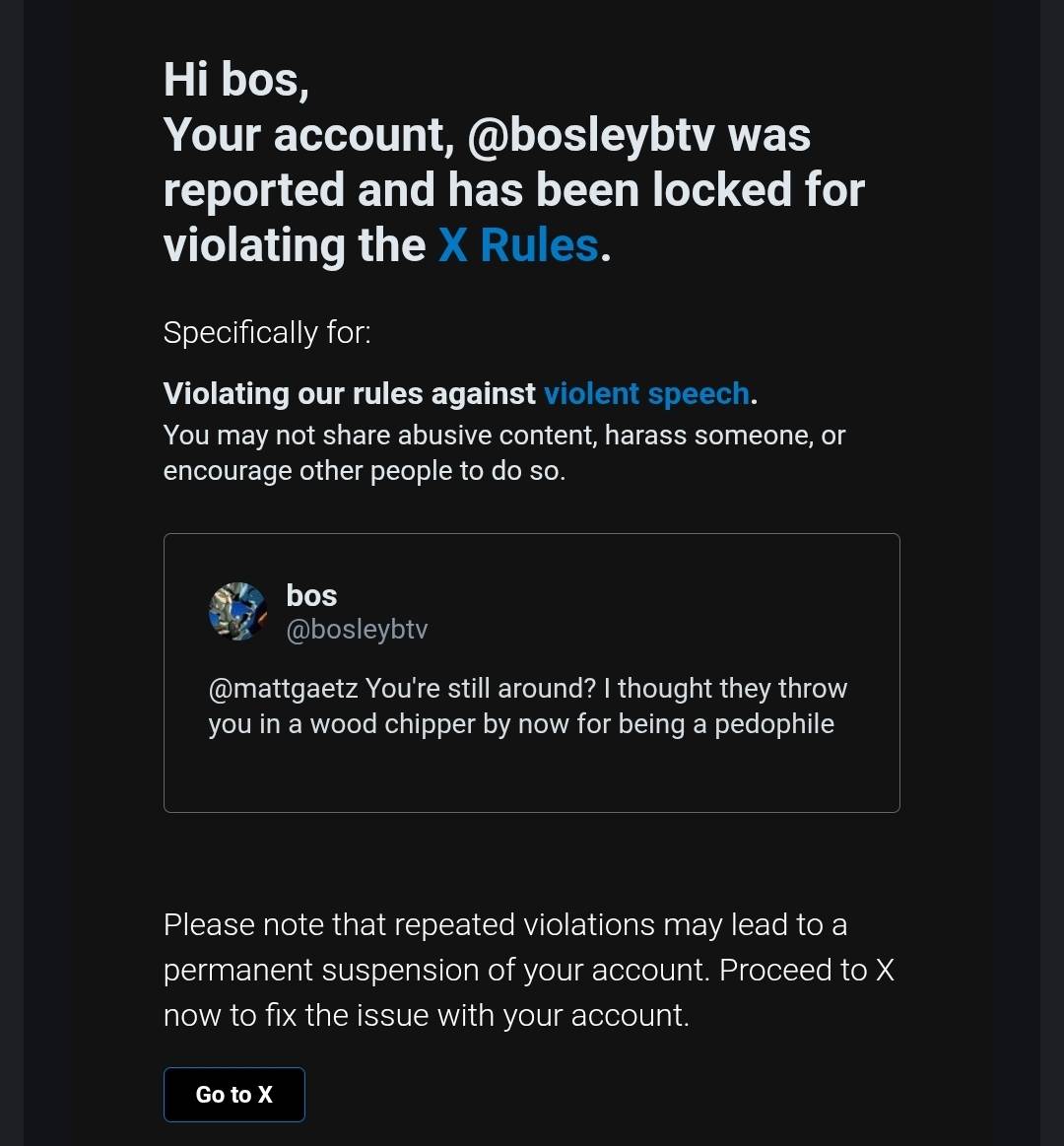Viewport: 1064px width, 1146px height.
Task: Click the 'permanent suspension of your account' text
Action: coord(435,971)
